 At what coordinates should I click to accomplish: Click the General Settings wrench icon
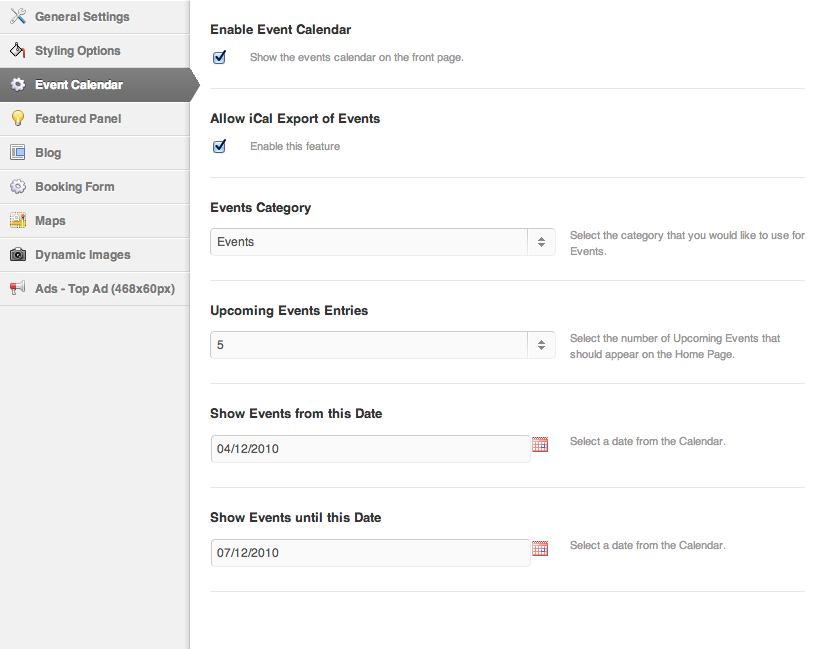tap(18, 16)
